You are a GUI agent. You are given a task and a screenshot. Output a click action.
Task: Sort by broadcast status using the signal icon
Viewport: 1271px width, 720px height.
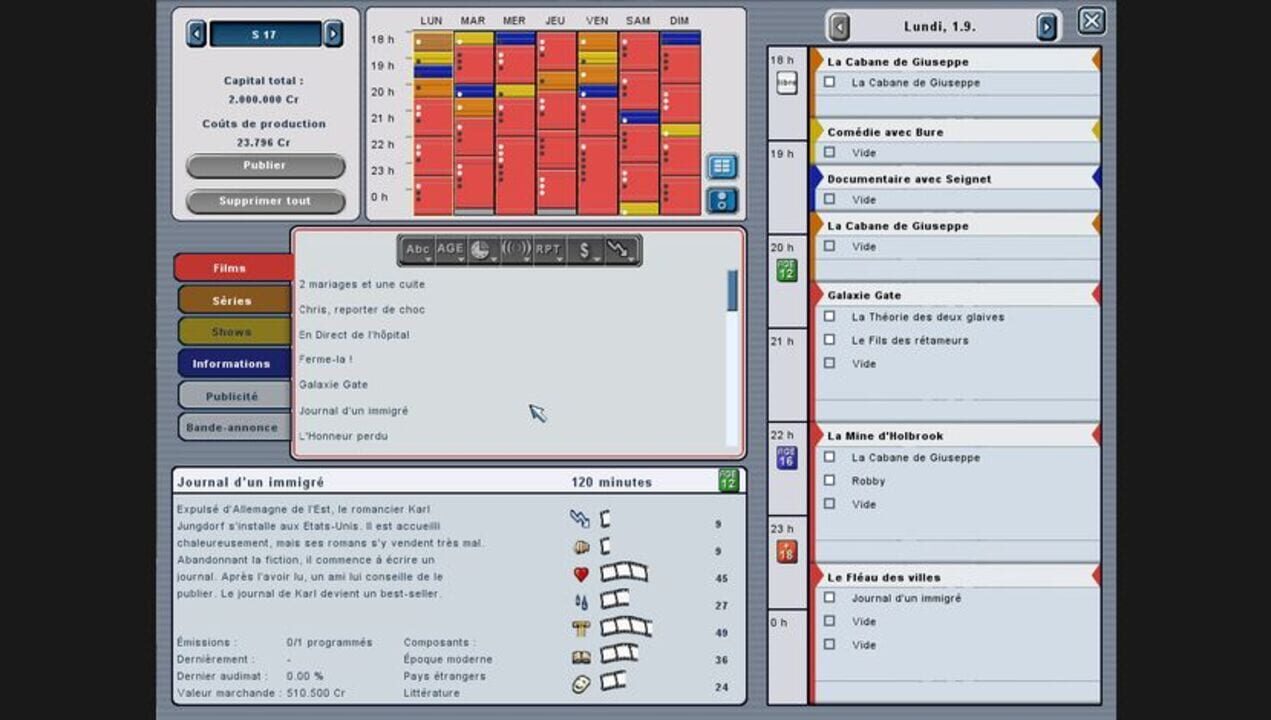pos(515,248)
